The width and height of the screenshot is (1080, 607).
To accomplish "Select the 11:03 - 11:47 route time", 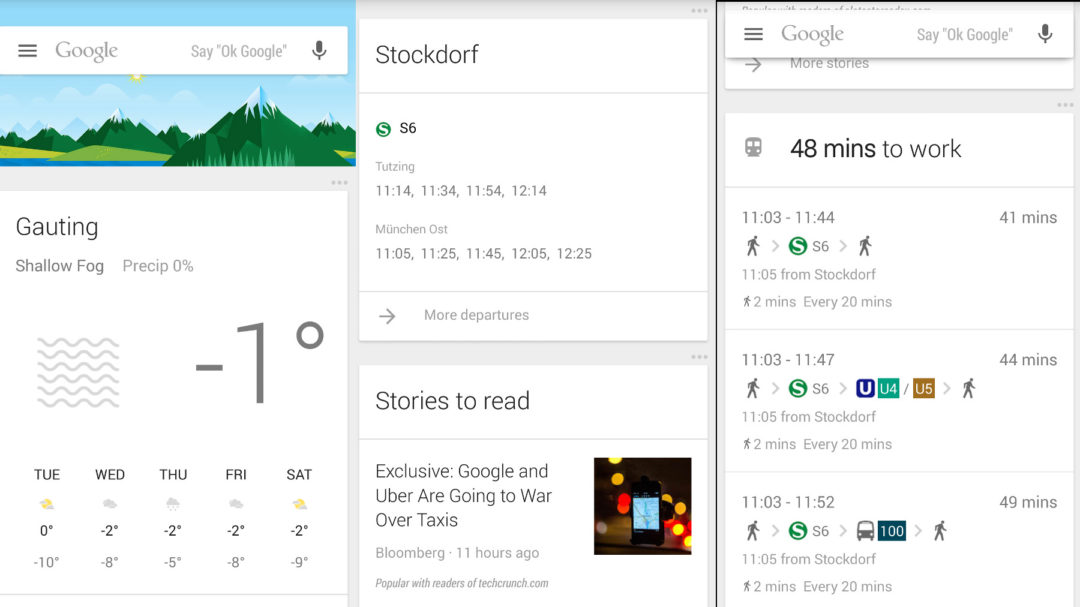I will [x=788, y=360].
